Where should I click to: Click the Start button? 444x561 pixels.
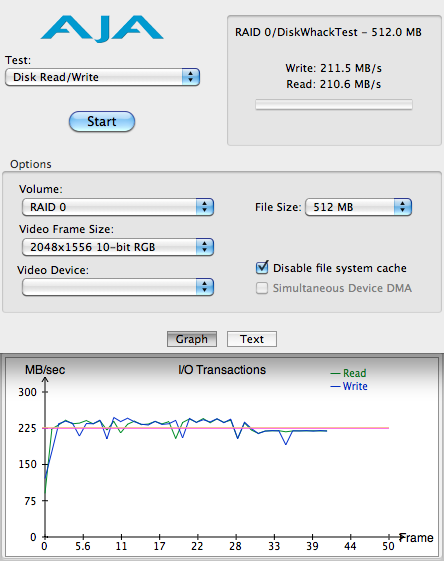(102, 121)
